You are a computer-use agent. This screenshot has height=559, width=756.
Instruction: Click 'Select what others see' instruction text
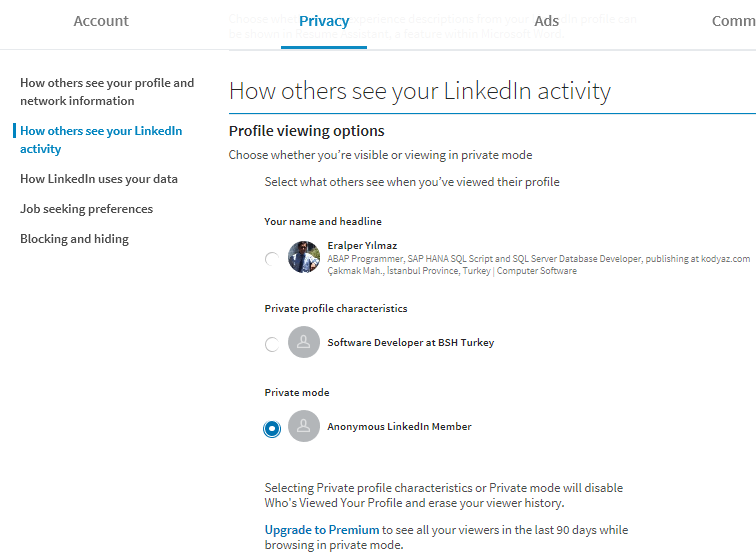point(412,182)
